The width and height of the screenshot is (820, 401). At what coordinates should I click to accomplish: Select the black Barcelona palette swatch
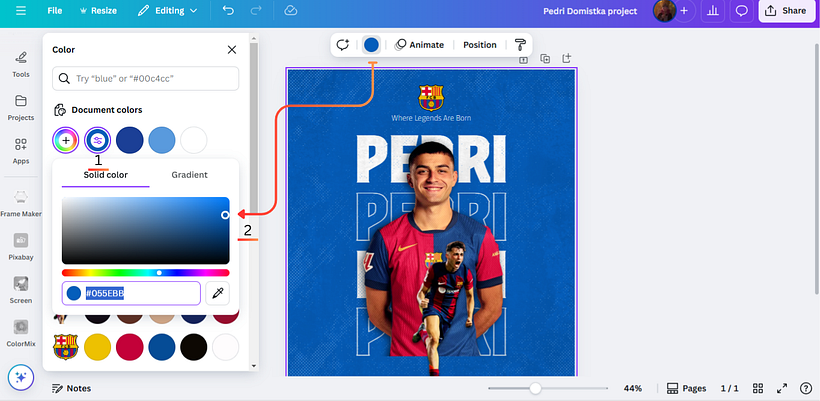pyautogui.click(x=193, y=347)
